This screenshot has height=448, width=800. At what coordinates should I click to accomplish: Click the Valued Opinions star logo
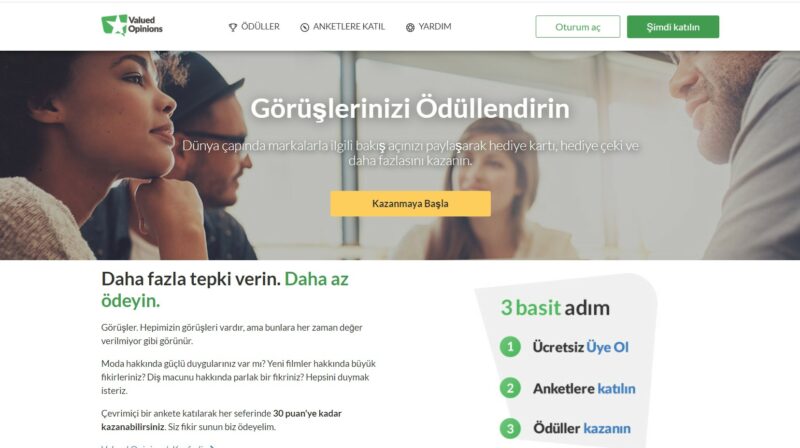click(132, 25)
